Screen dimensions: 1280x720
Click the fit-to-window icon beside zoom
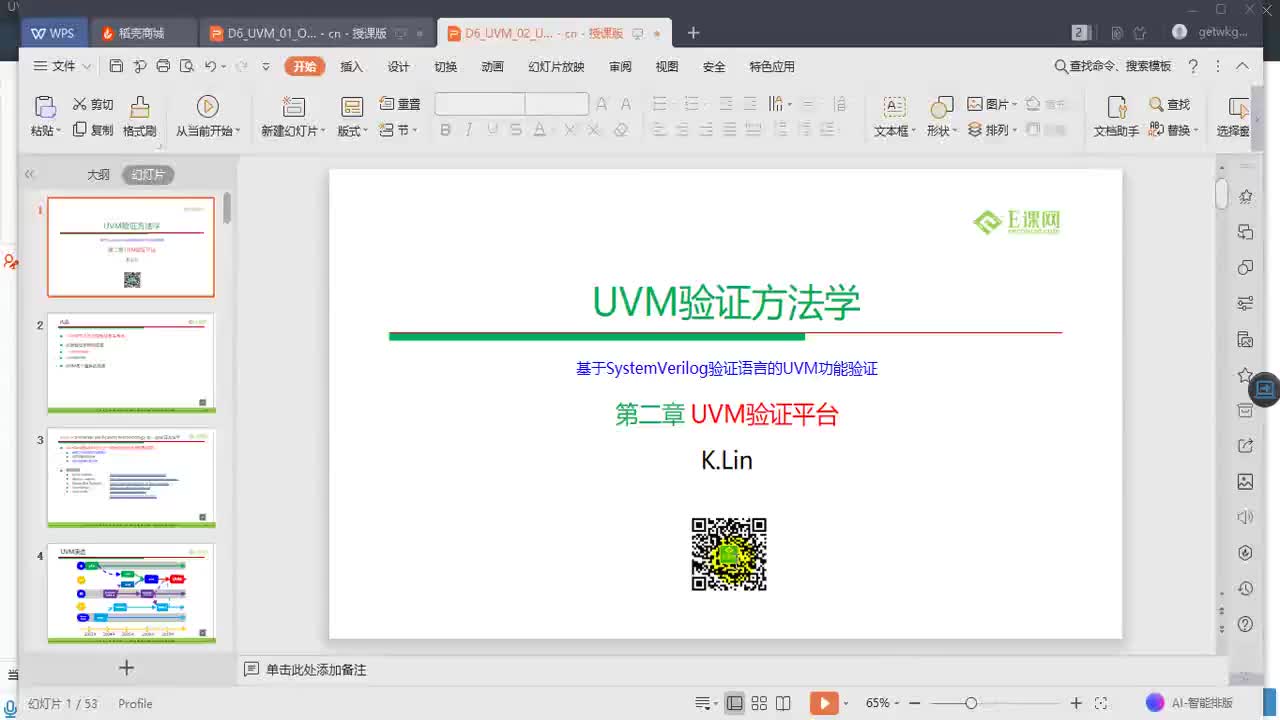tap(1101, 703)
